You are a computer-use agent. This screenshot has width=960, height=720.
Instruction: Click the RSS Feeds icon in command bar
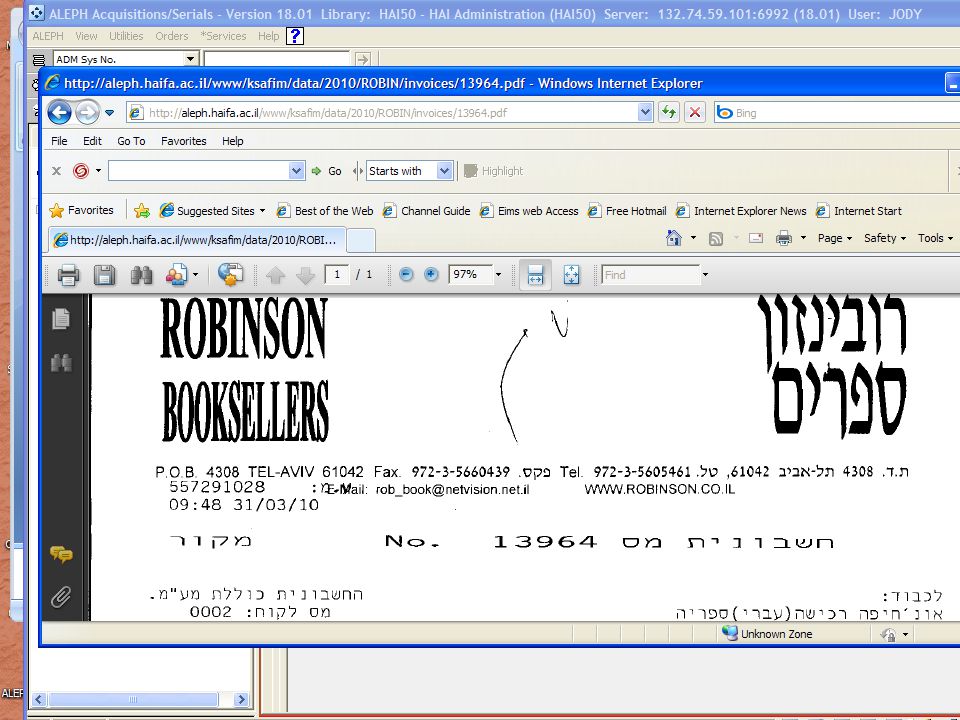tap(715, 239)
